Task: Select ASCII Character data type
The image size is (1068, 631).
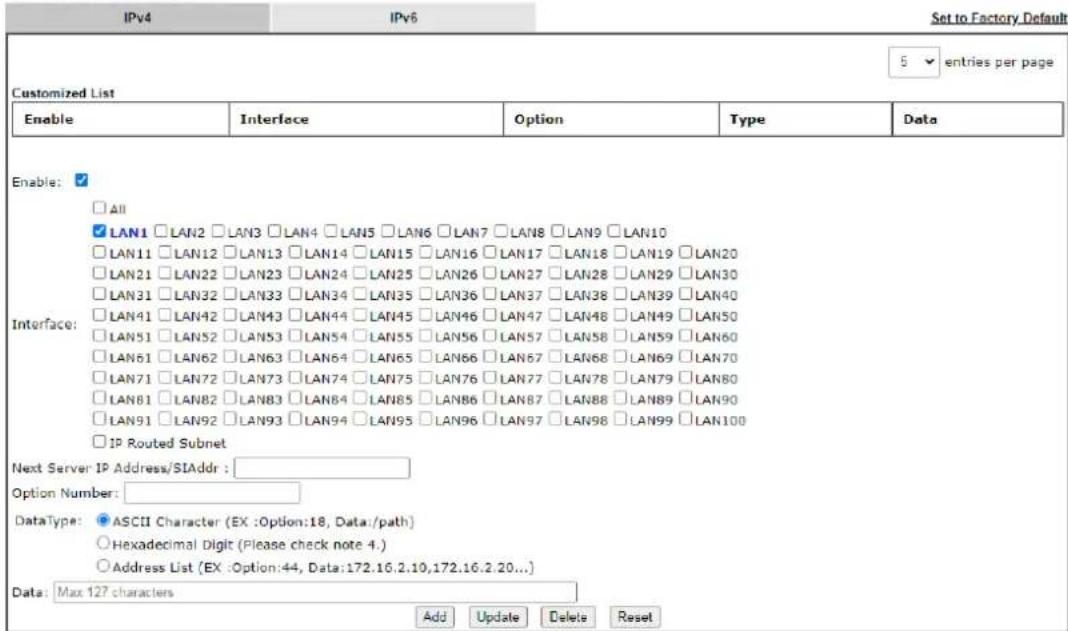Action: pos(103,521)
